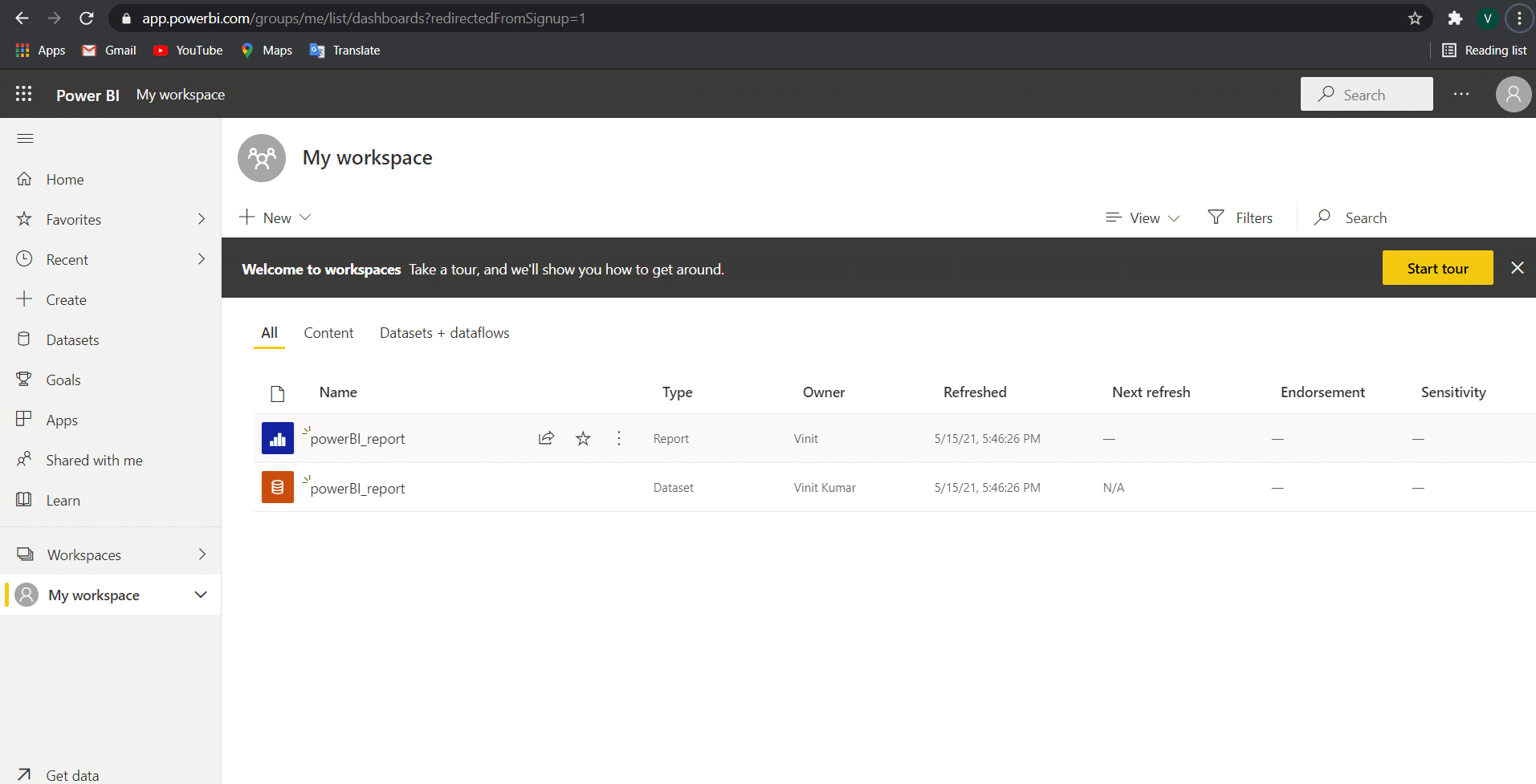Switch to the Datasets + dataflows tab
Viewport: 1536px width, 784px height.
coord(444,333)
